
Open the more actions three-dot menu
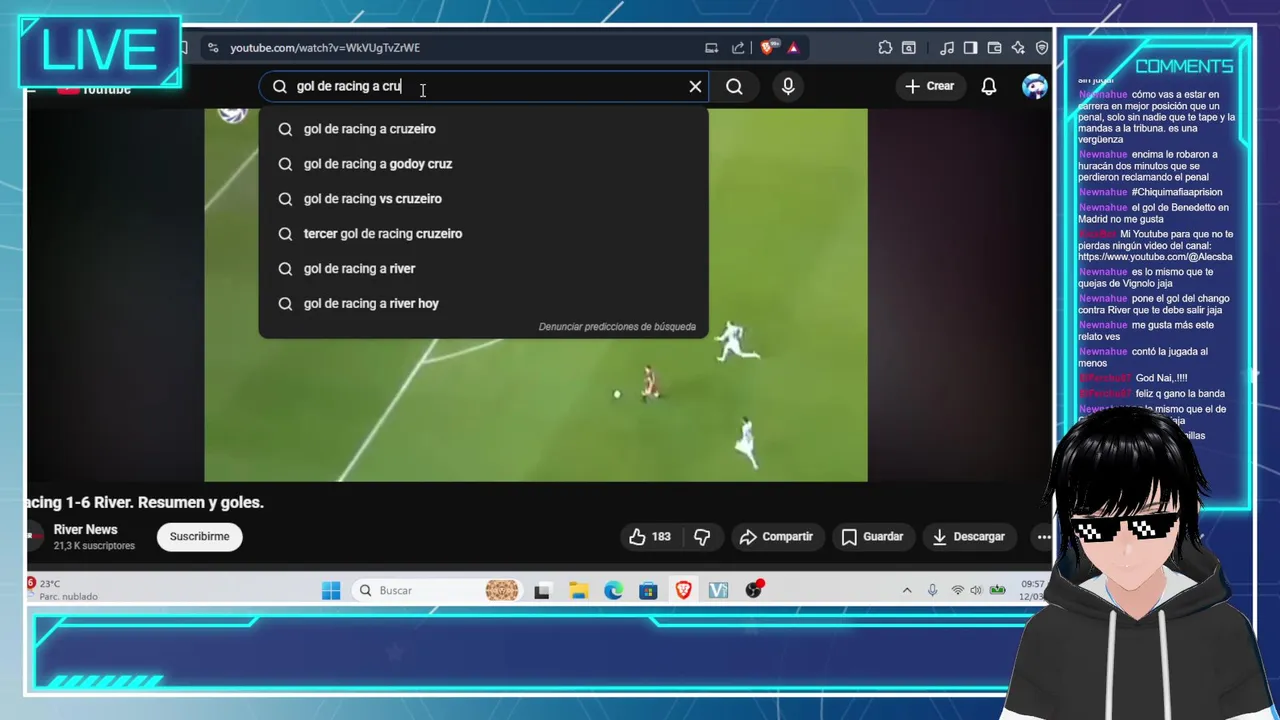tap(1043, 537)
